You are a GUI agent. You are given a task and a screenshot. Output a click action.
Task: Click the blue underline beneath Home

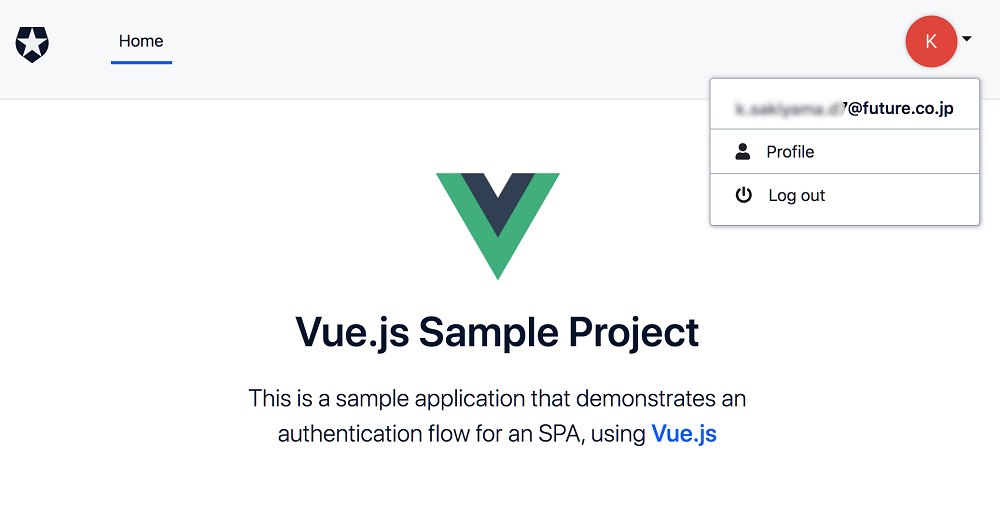[141, 63]
